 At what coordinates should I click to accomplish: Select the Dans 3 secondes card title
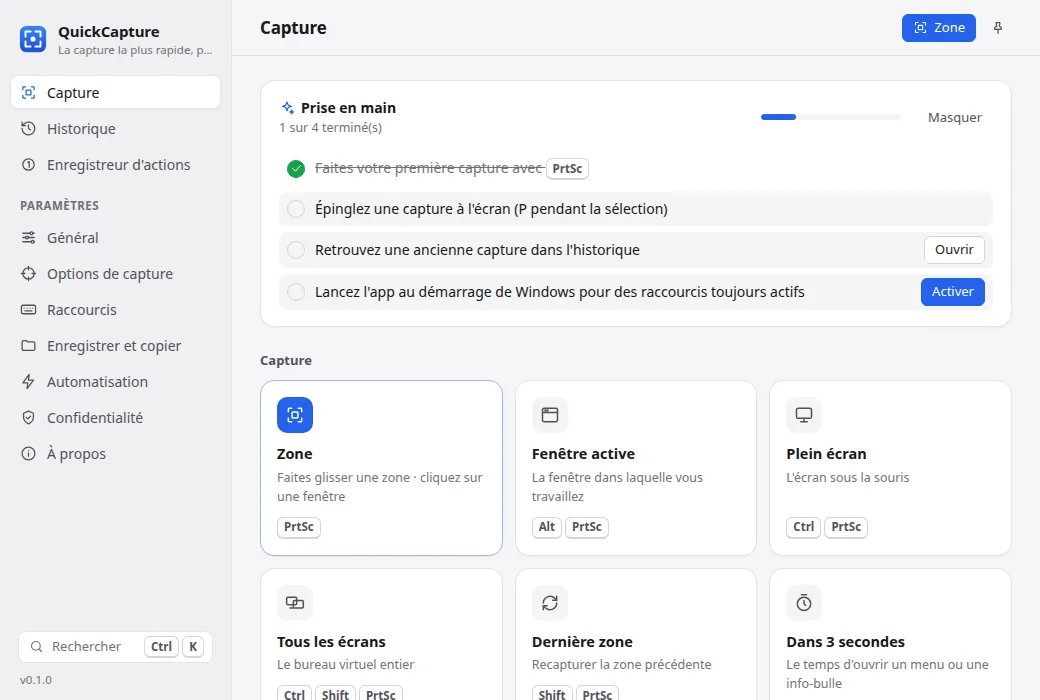846,642
